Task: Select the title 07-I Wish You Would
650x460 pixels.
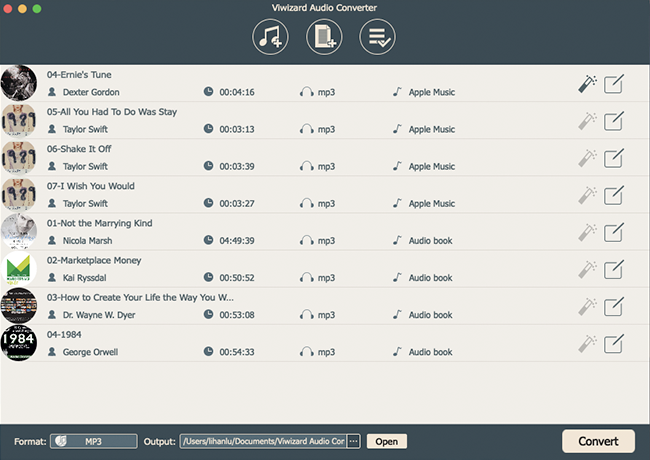Action: (x=90, y=186)
